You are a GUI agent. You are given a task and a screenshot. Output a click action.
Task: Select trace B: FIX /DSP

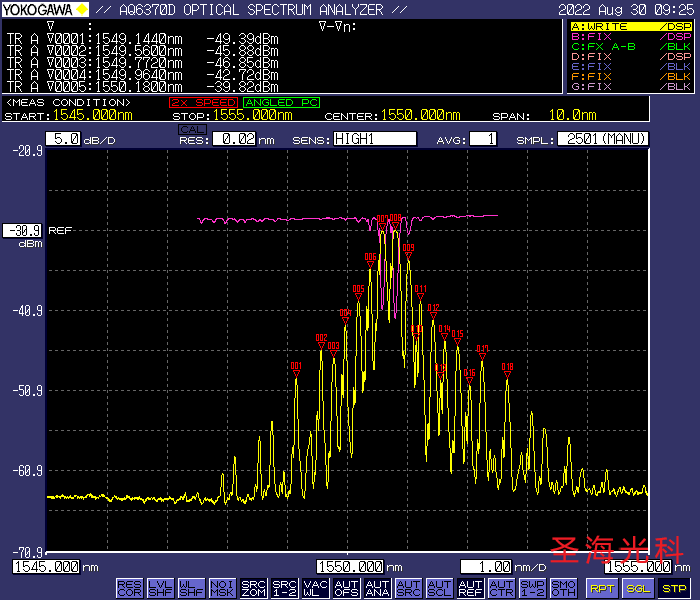pyautogui.click(x=631, y=37)
